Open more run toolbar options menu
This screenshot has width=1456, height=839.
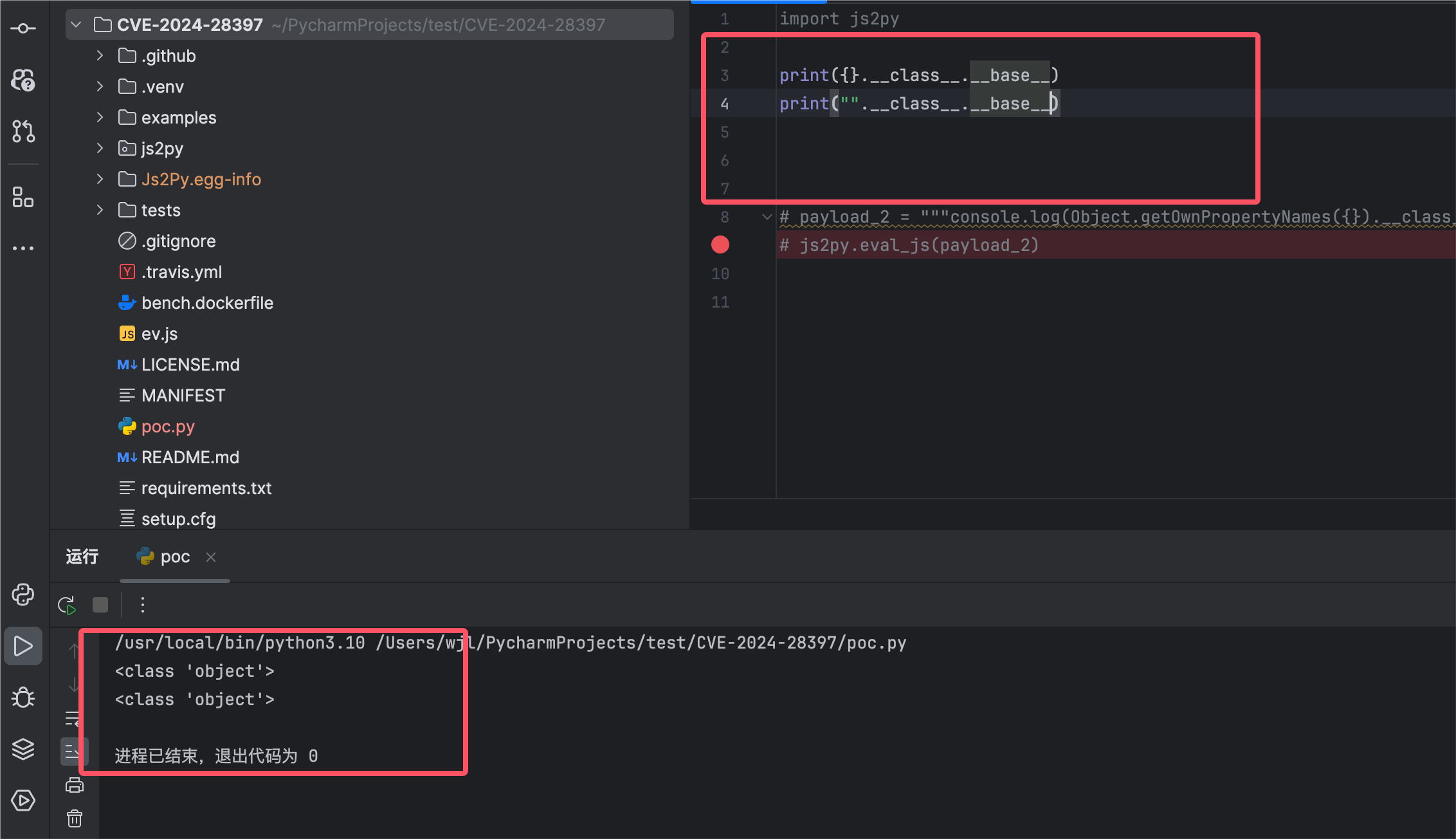(143, 605)
